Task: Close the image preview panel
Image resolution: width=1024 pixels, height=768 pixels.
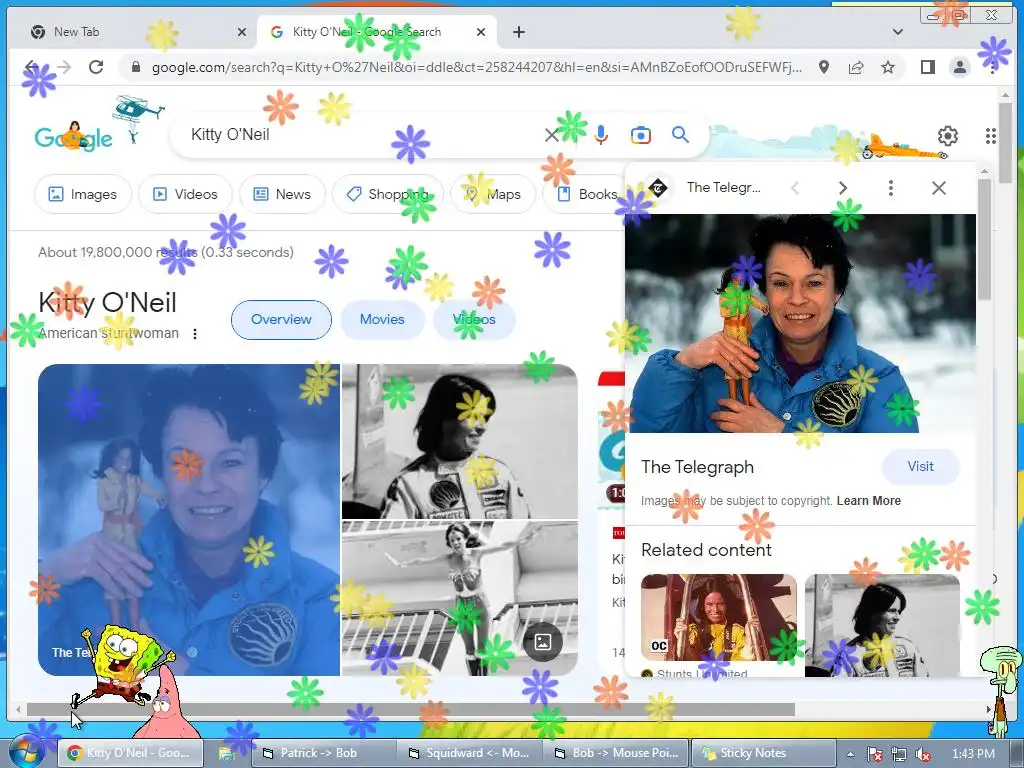Action: [938, 188]
